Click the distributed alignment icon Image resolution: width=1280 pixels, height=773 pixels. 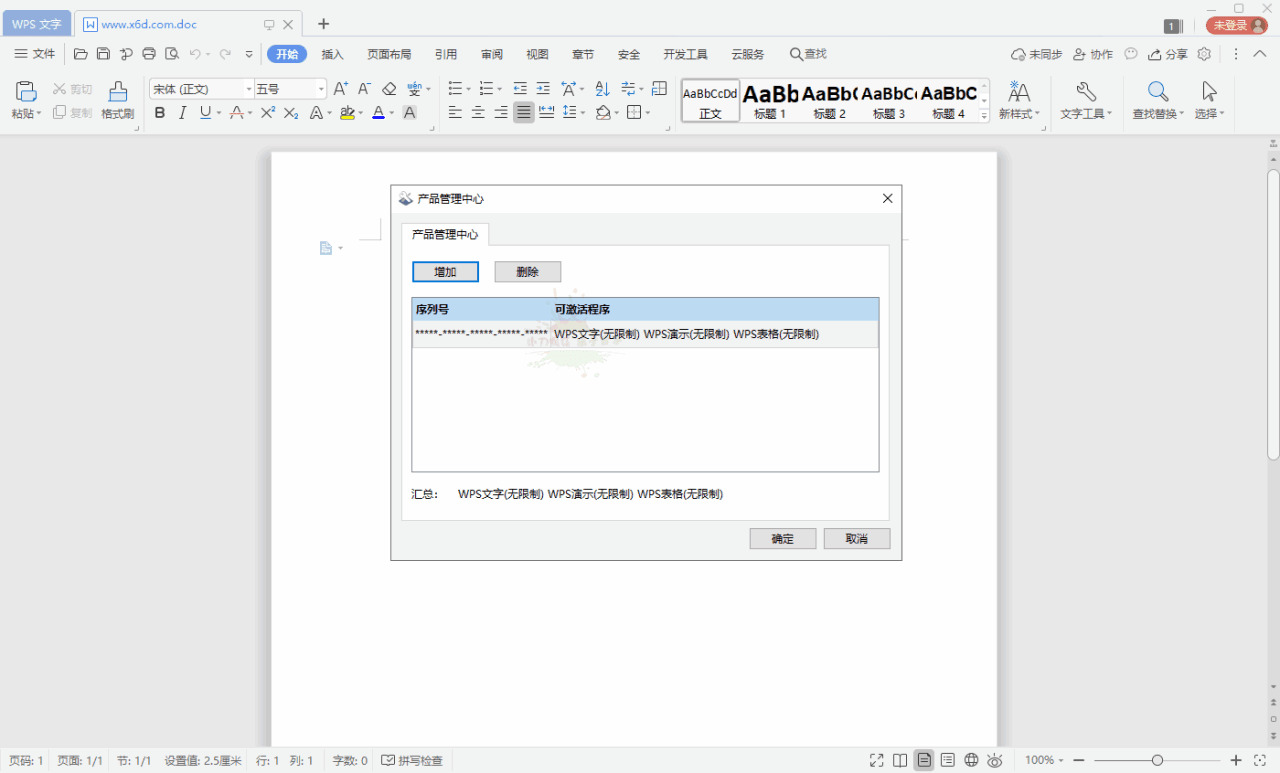547,113
